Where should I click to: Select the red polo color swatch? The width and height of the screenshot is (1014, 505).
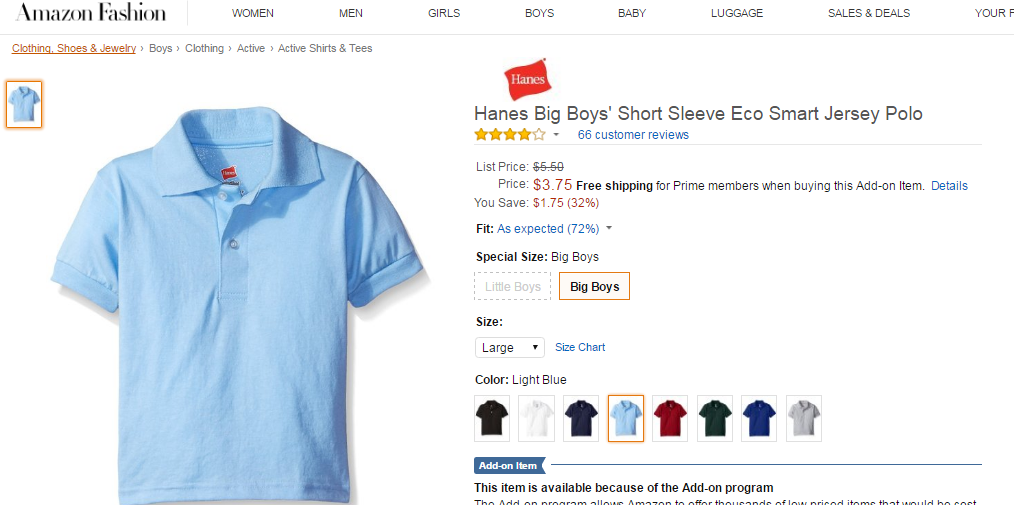click(670, 418)
